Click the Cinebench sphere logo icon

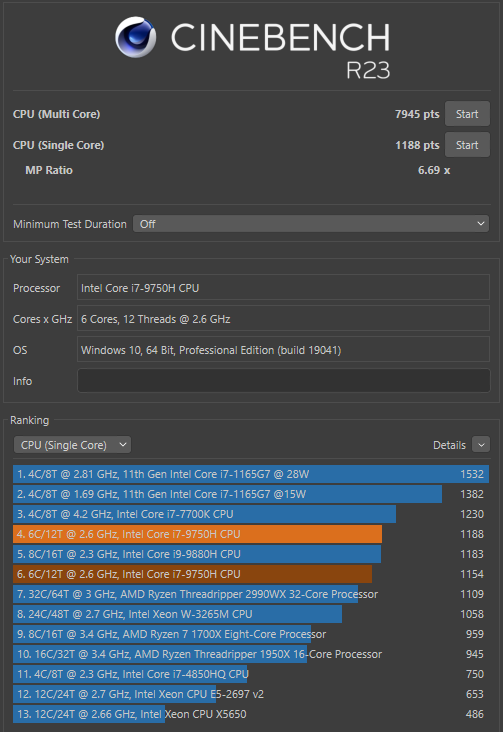coord(135,37)
